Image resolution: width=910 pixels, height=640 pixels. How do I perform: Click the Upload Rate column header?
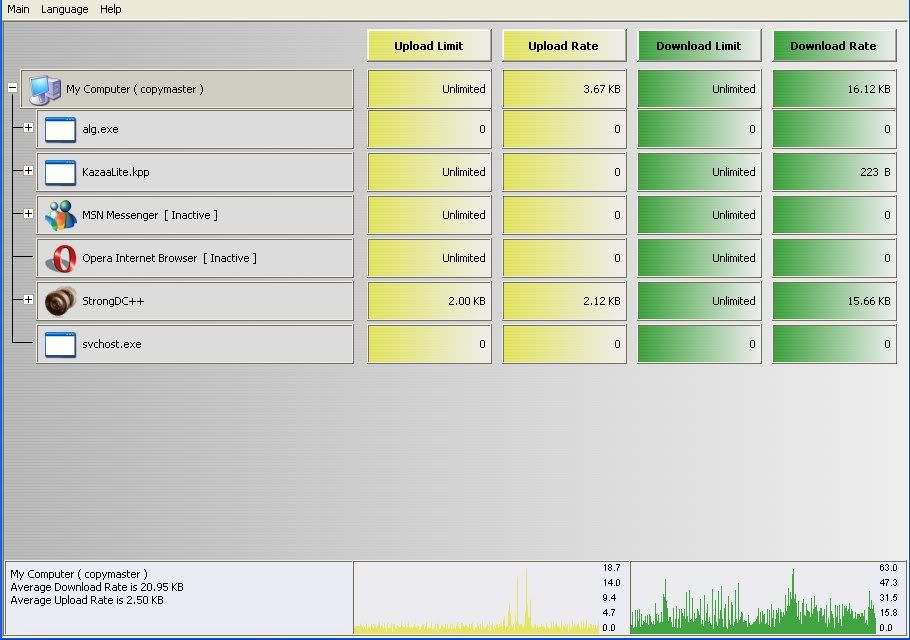point(564,46)
